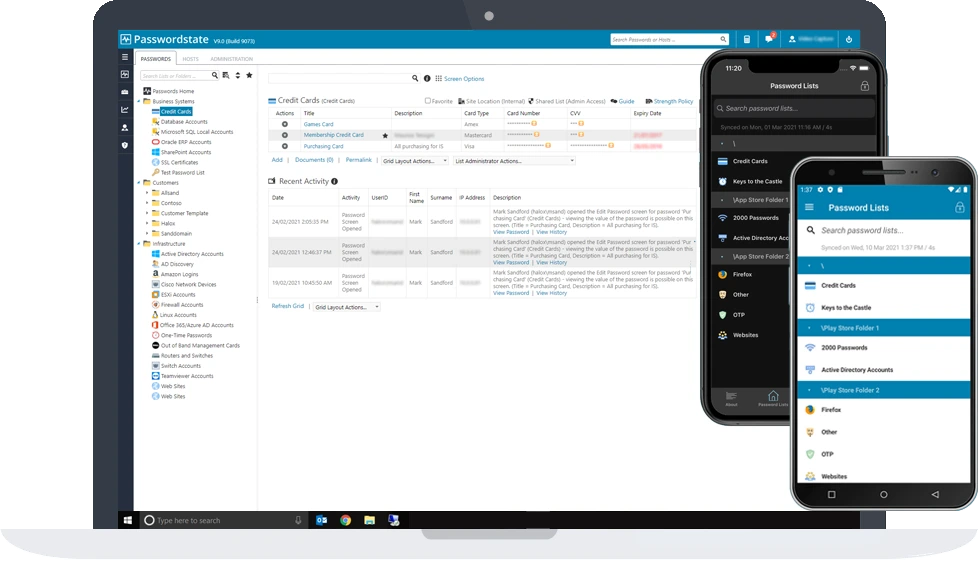Expand or collapse all tree nodes arrows
The width and height of the screenshot is (978, 561).
pos(238,76)
